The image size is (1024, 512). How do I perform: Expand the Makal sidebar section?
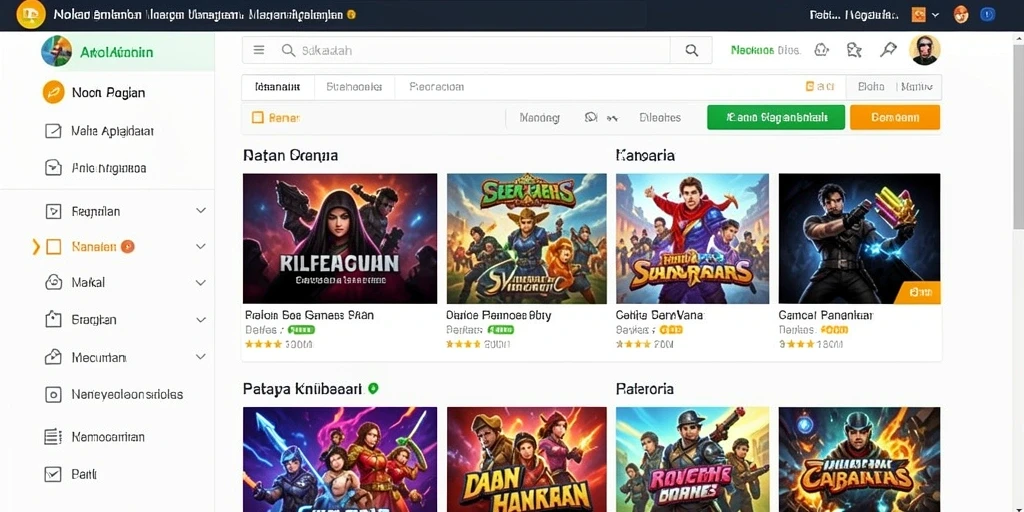point(200,283)
